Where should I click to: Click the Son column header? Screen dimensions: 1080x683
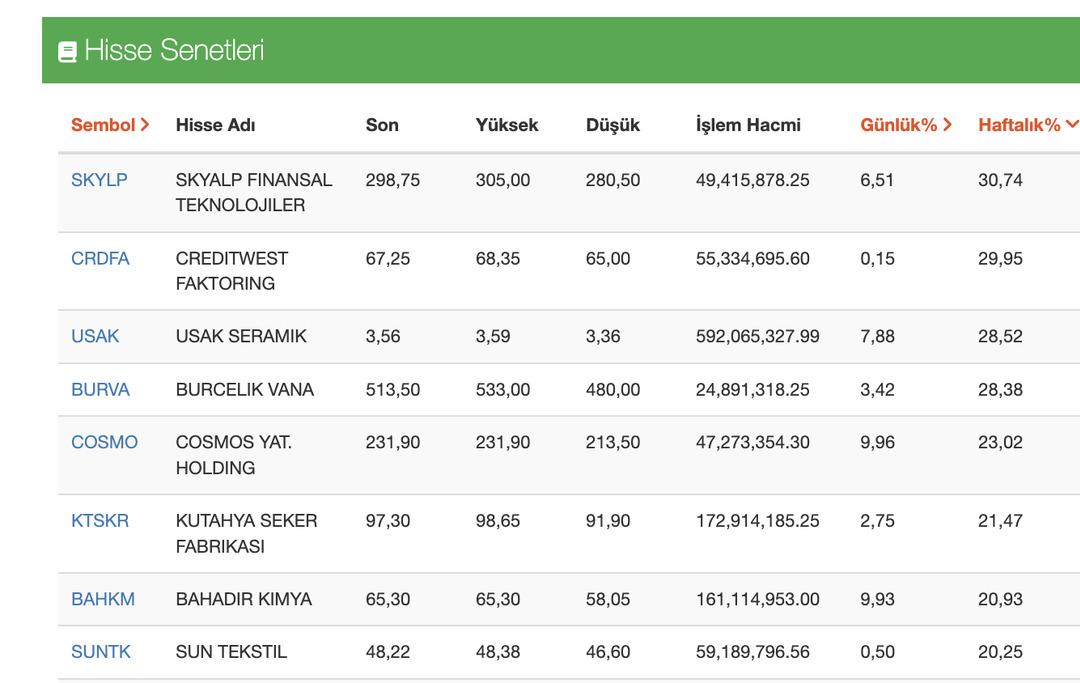[382, 125]
